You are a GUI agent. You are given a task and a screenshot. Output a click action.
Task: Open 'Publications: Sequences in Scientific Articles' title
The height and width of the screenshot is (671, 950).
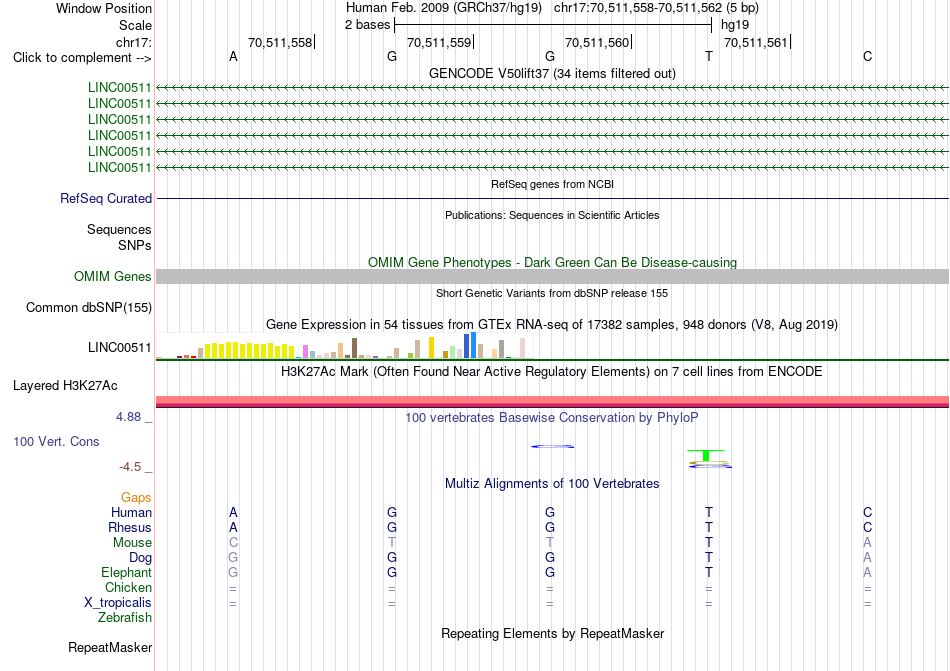click(x=552, y=215)
